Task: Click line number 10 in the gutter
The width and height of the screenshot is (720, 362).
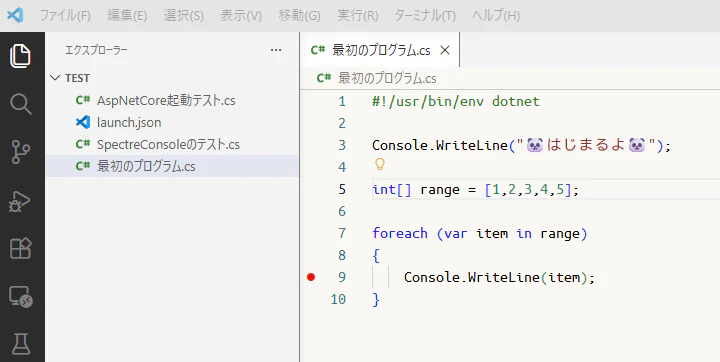Action: (338, 300)
